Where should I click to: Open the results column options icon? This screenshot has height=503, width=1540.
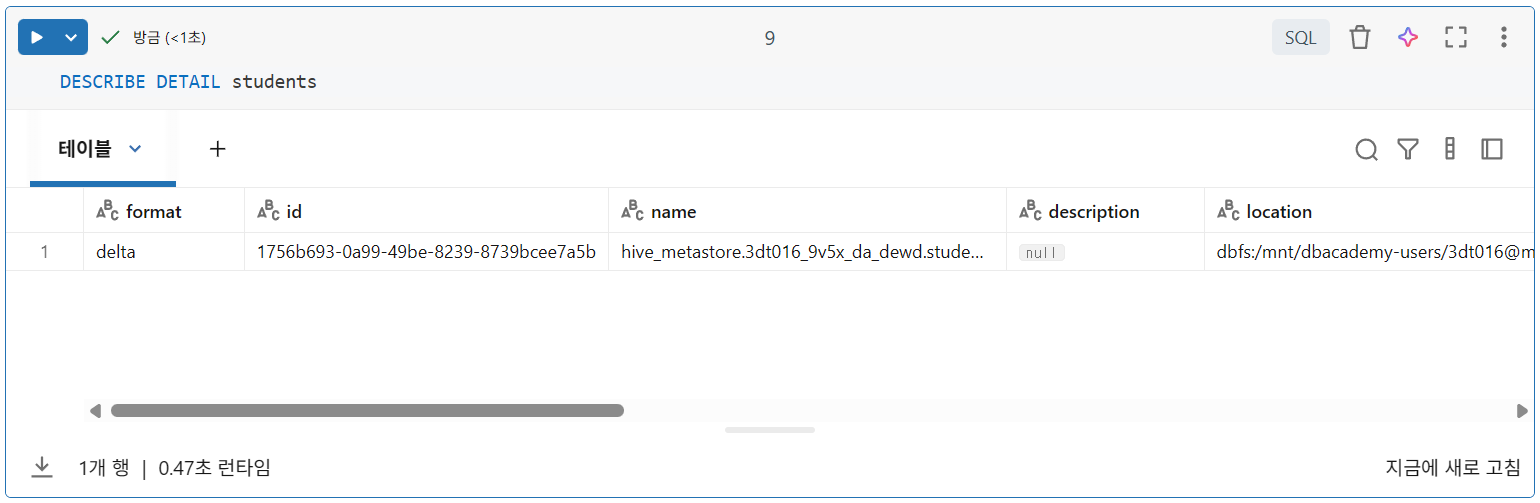(1450, 150)
